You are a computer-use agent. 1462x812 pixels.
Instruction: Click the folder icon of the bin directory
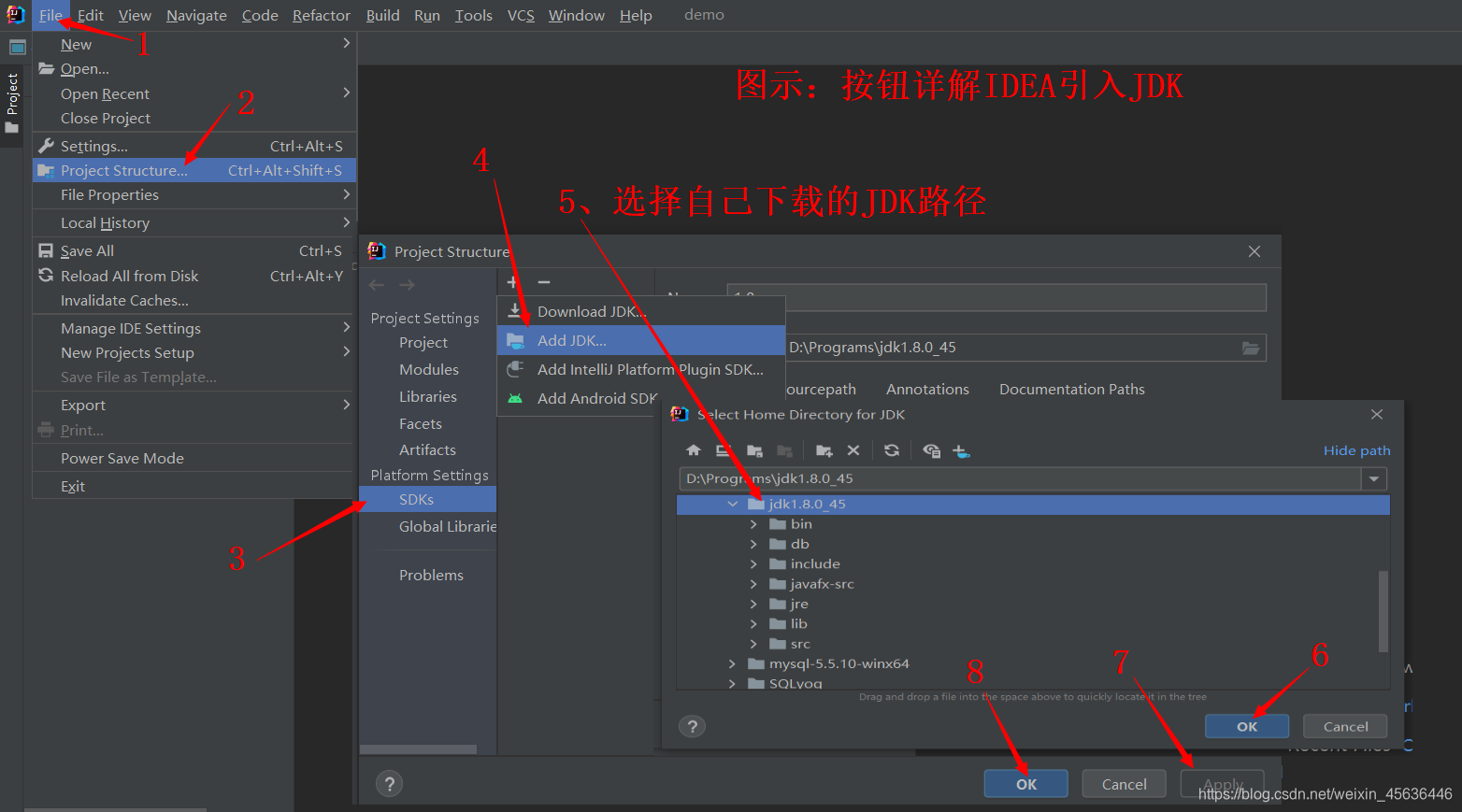(778, 524)
